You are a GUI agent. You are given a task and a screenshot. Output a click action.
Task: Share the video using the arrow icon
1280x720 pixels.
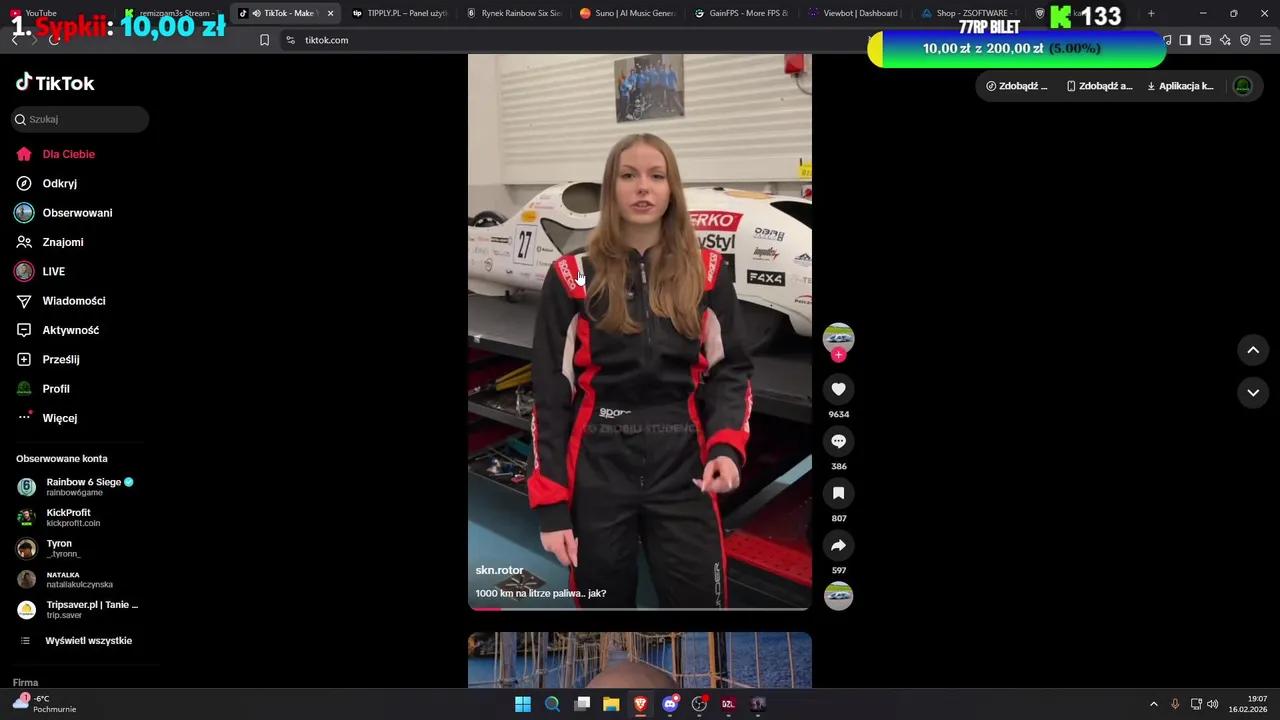(838, 545)
